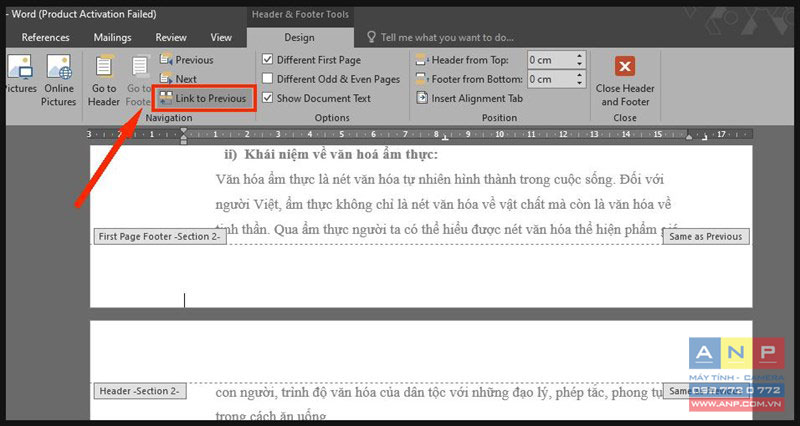
Task: Click the first line indent marker on ruler
Action: tap(184, 131)
